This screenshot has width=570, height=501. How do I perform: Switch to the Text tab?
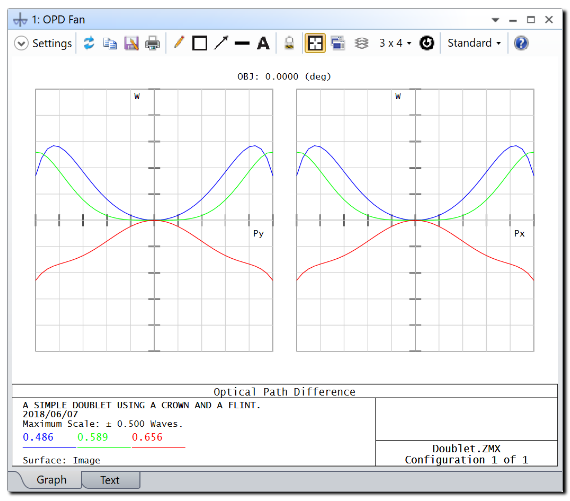pyautogui.click(x=110, y=480)
